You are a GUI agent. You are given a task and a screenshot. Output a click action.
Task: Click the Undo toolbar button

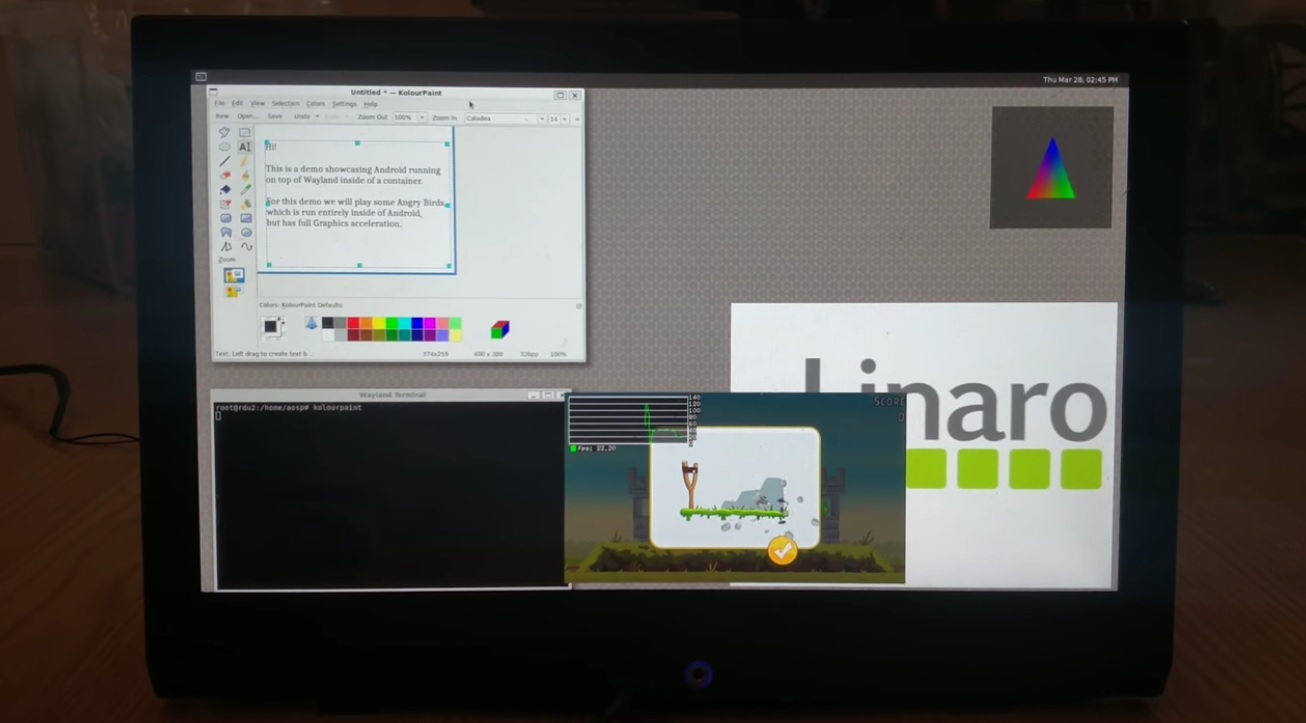301,117
